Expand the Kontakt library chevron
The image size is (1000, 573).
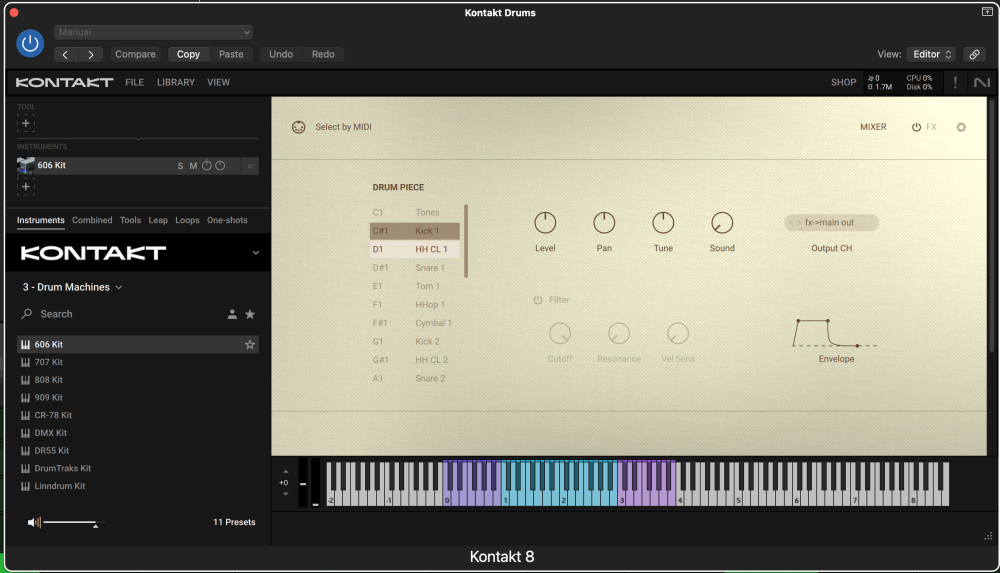[256, 253]
